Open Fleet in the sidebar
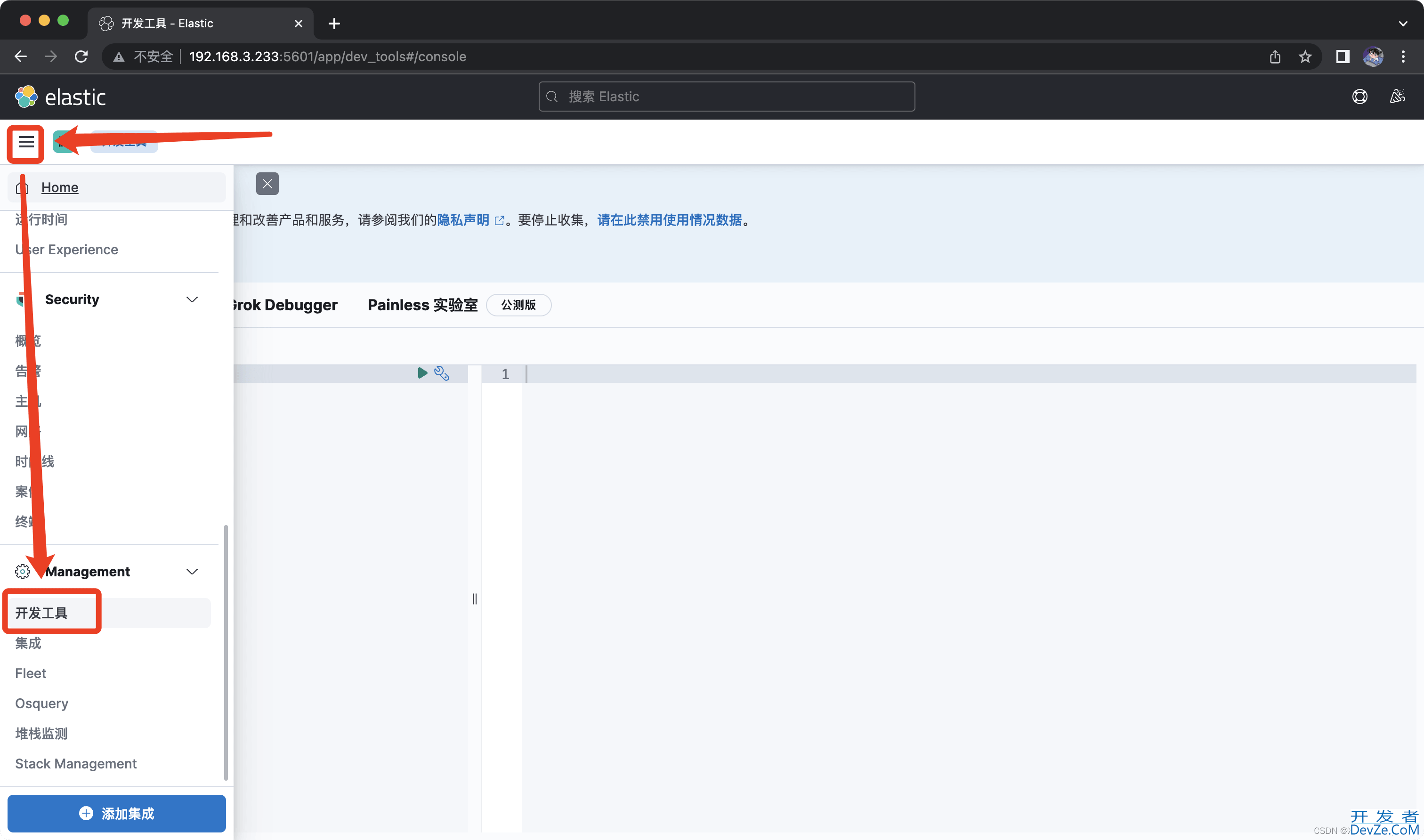Screen dimensions: 1424x840 pyautogui.click(x=31, y=674)
